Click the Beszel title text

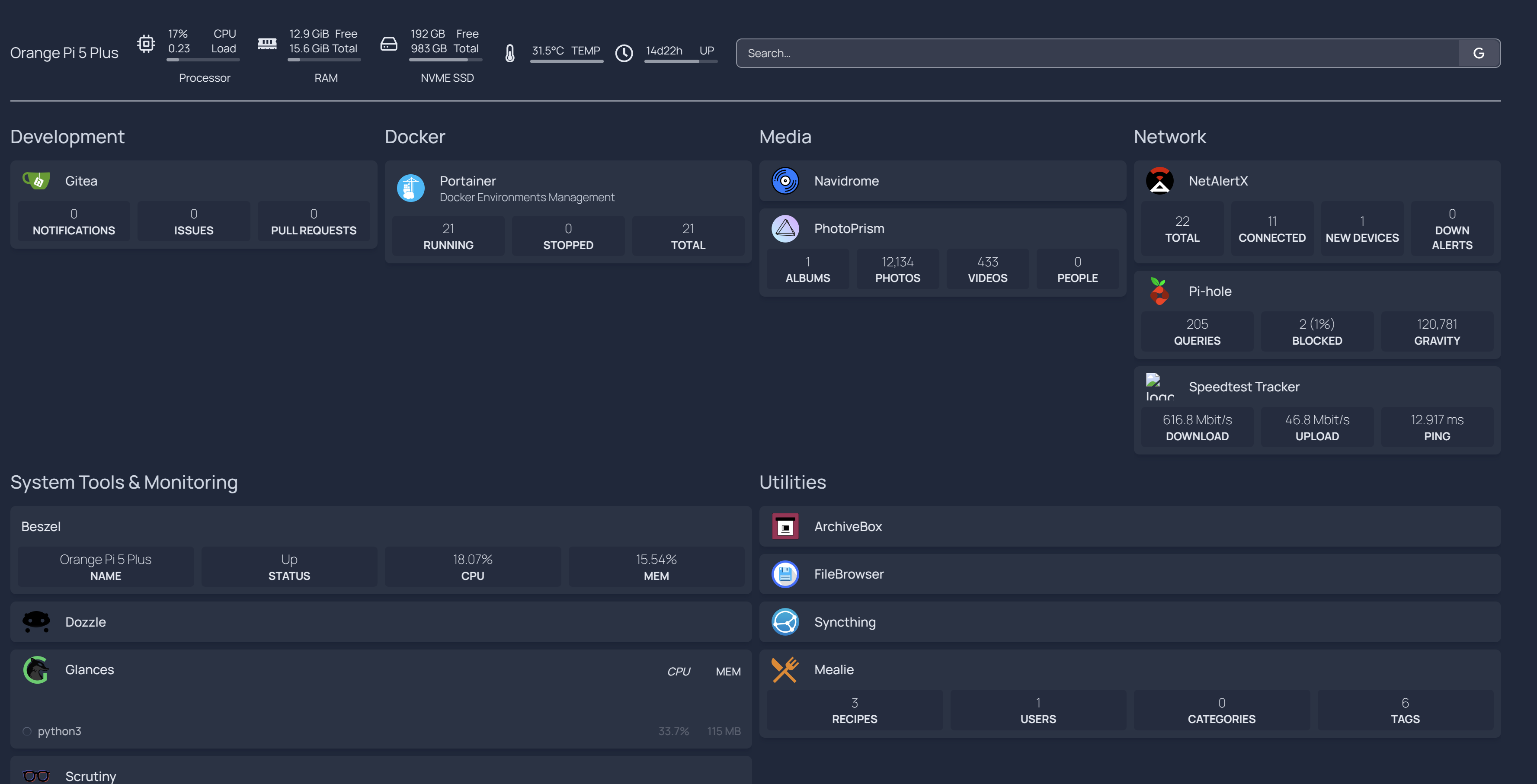pos(41,526)
